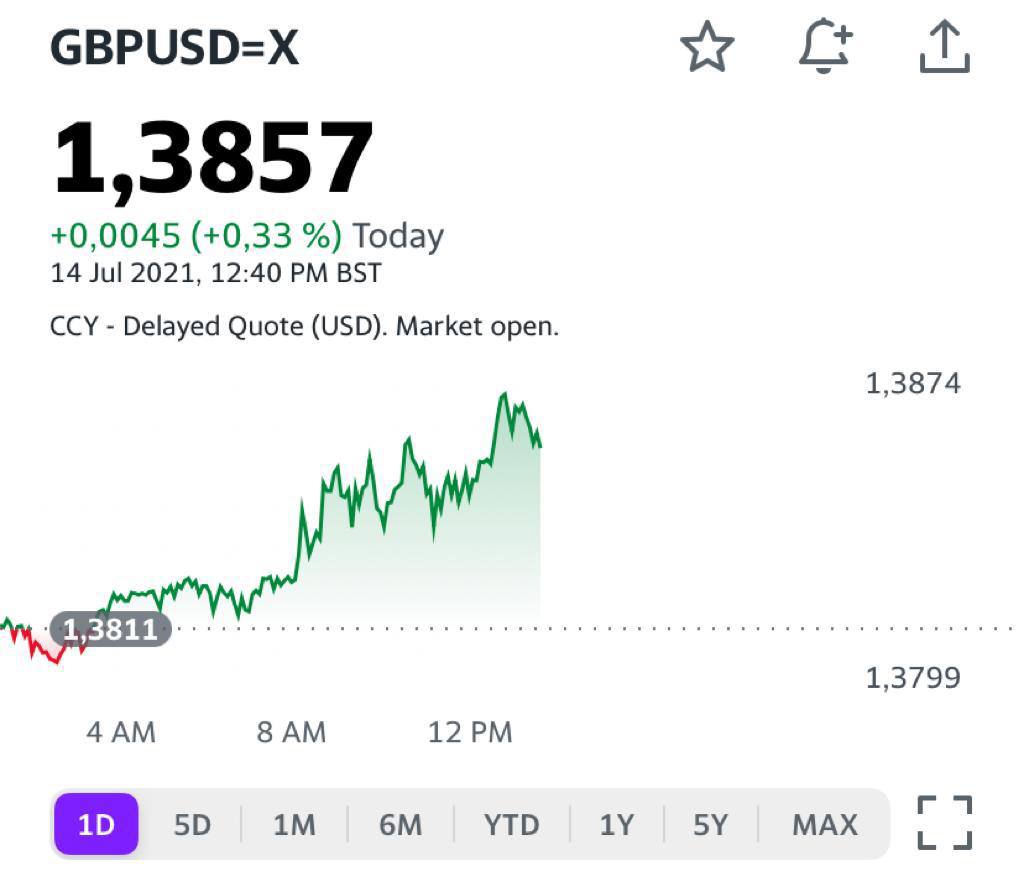Choose the 6M time range

[x=400, y=825]
